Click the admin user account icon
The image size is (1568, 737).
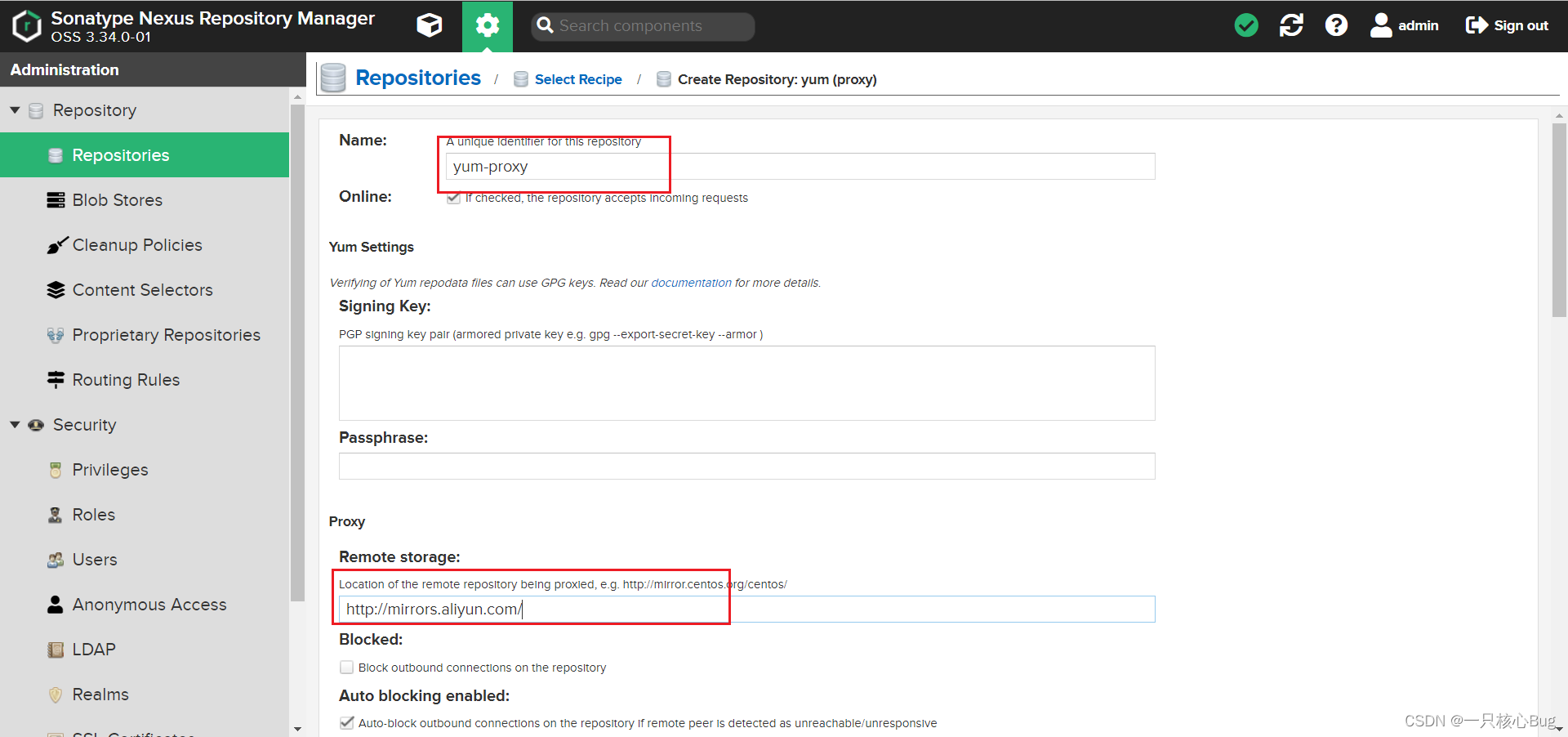[1380, 25]
